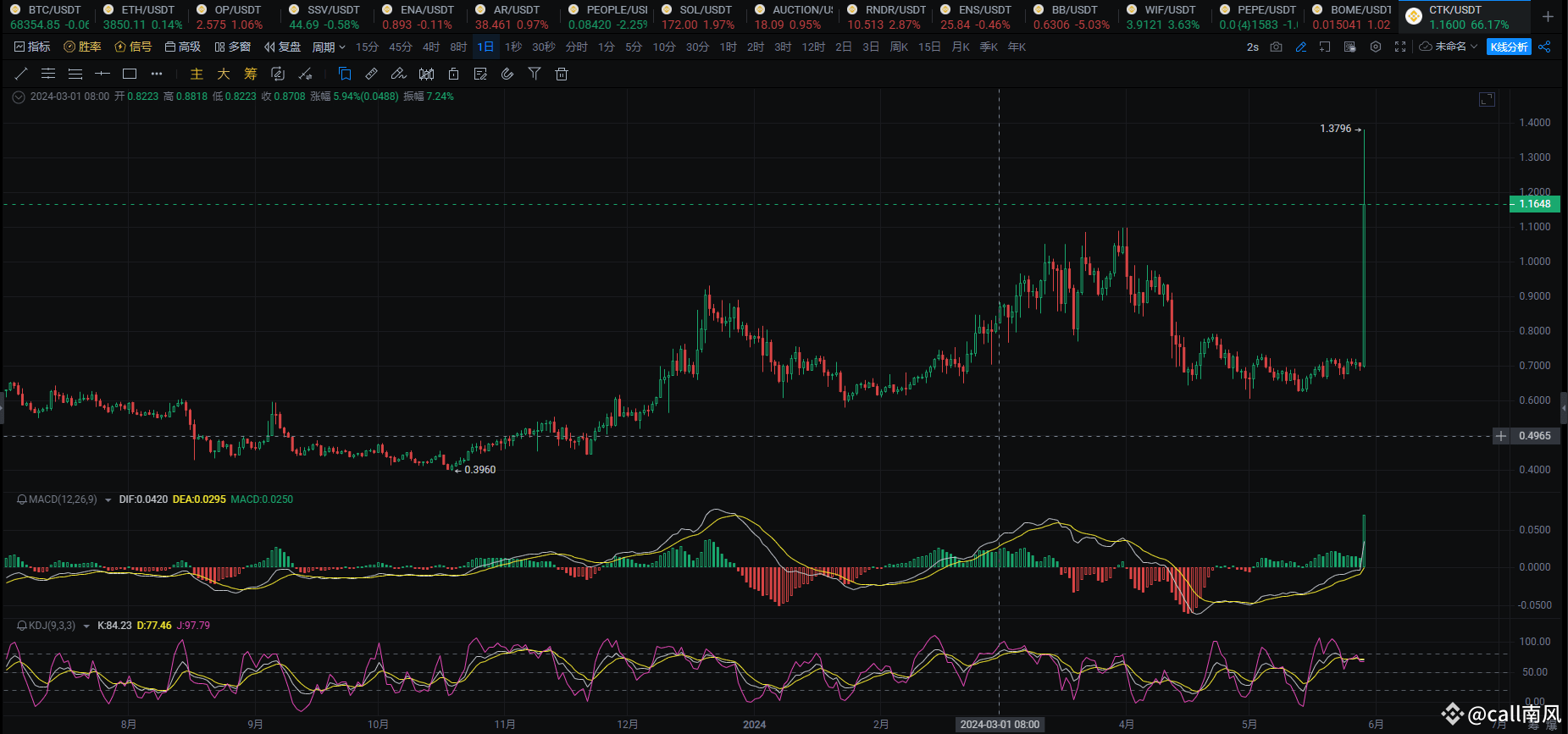
Task: Select the rectangle drawing tool
Action: [130, 75]
